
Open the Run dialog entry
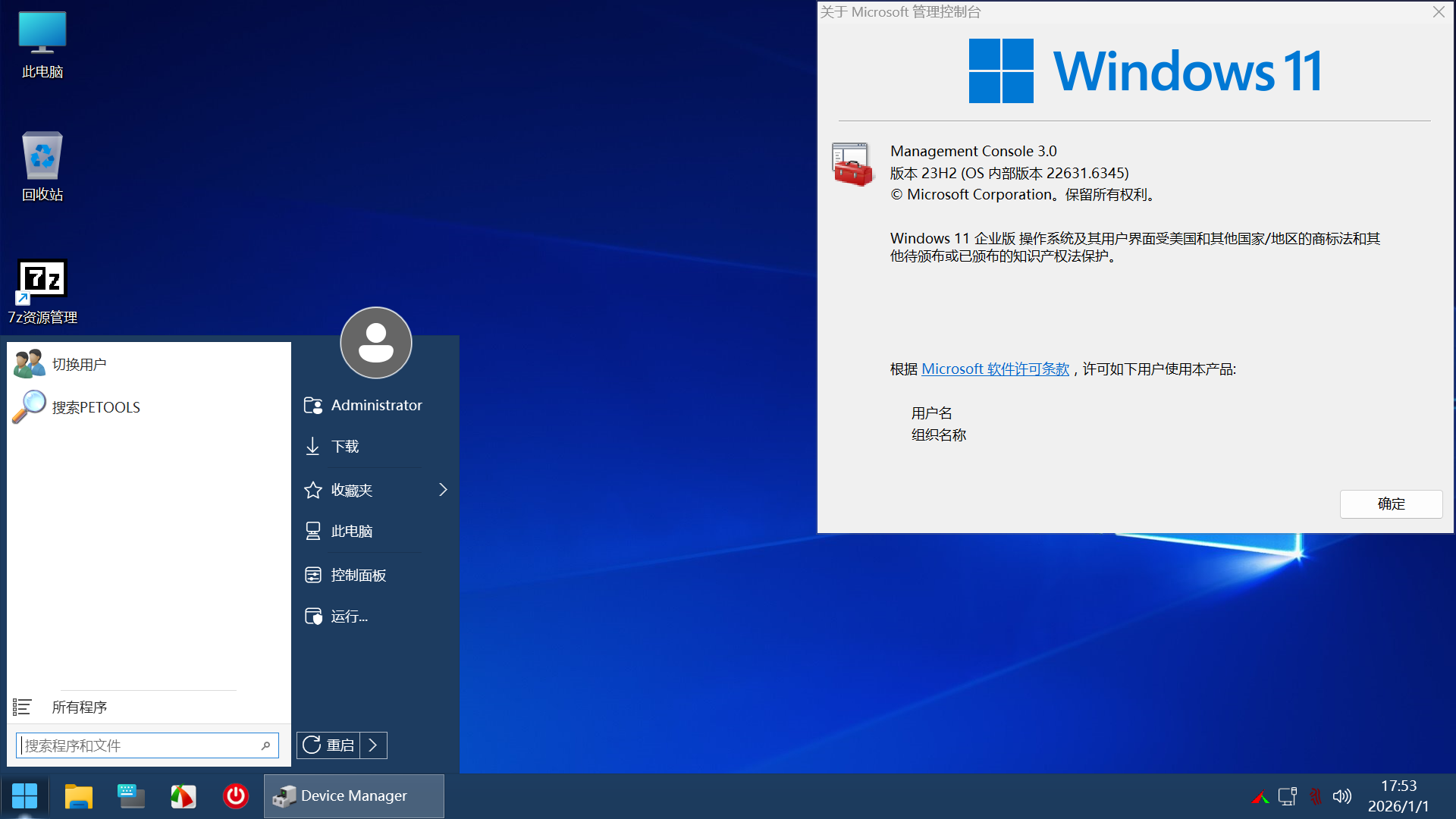tap(349, 617)
